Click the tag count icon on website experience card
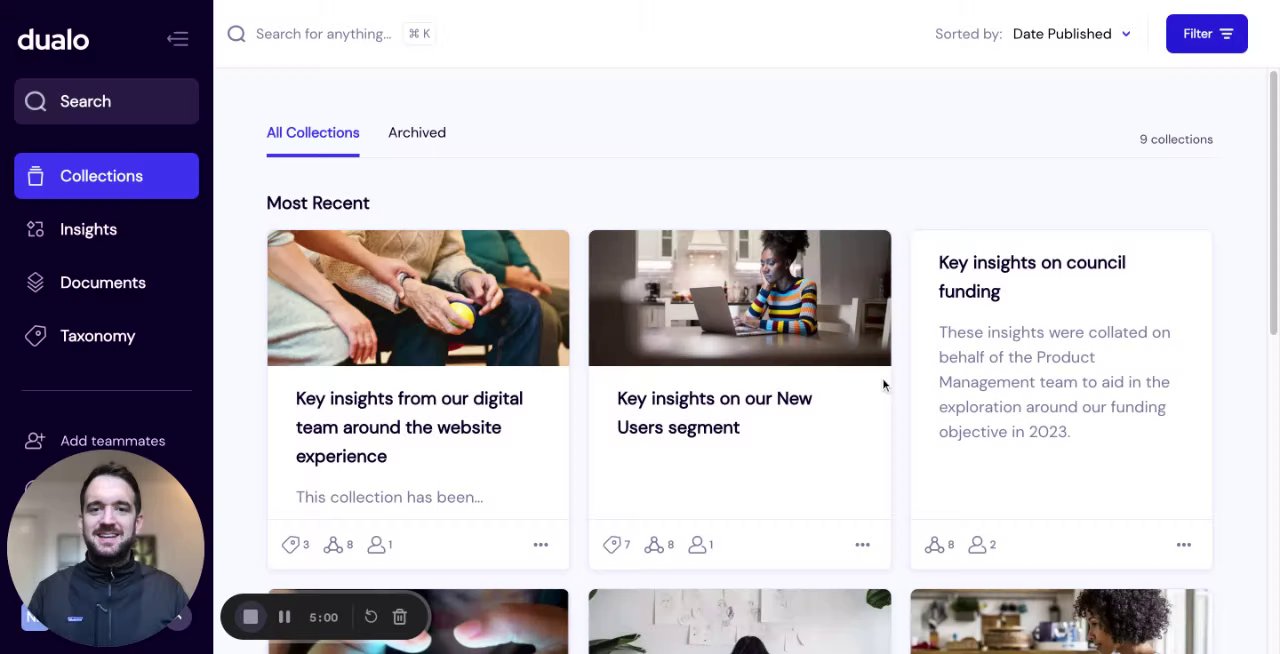This screenshot has height=654, width=1280. pos(290,545)
